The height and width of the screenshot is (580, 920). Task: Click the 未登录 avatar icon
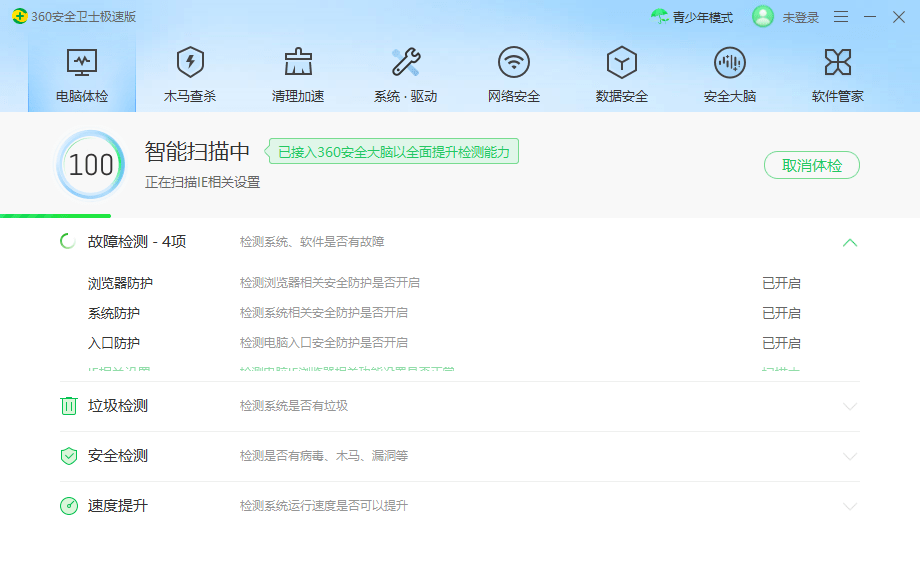[x=762, y=17]
